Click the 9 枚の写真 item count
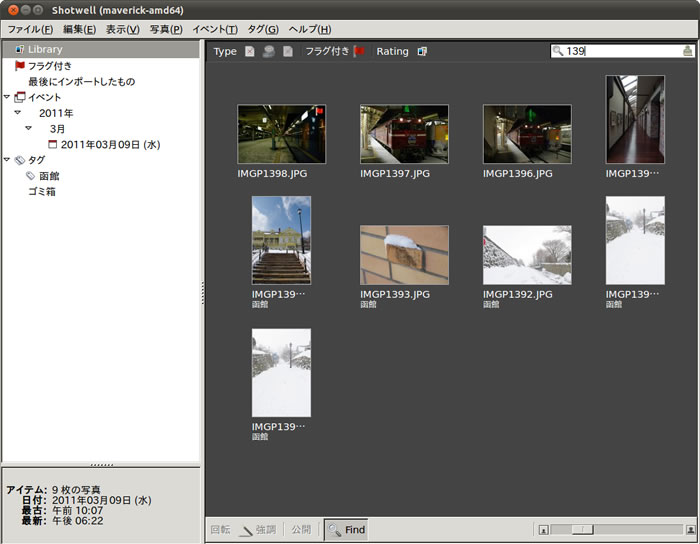This screenshot has height=544, width=700. coord(76,490)
